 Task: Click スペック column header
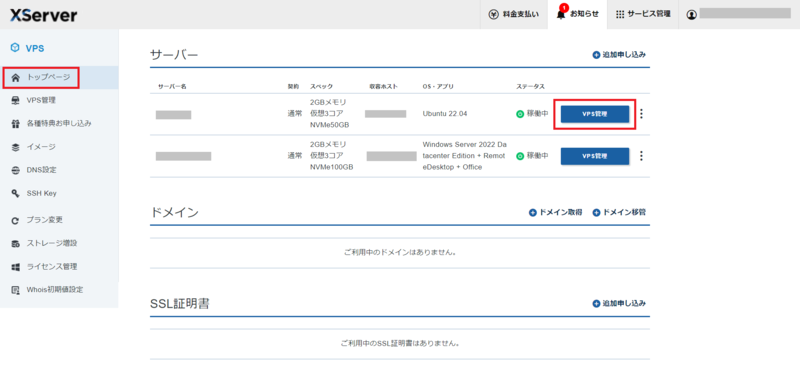point(321,86)
